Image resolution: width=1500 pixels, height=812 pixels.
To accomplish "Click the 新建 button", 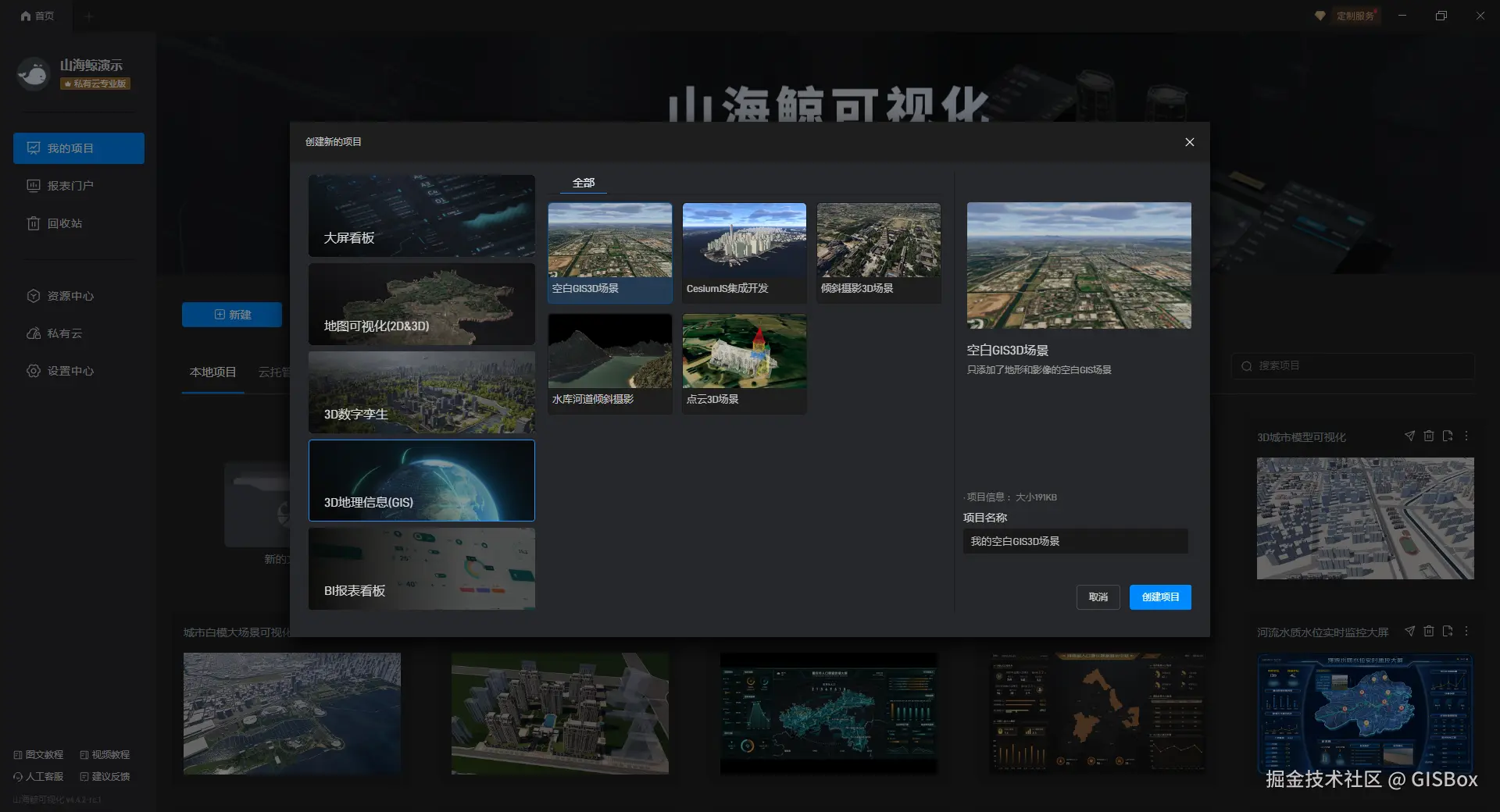I will tap(232, 315).
